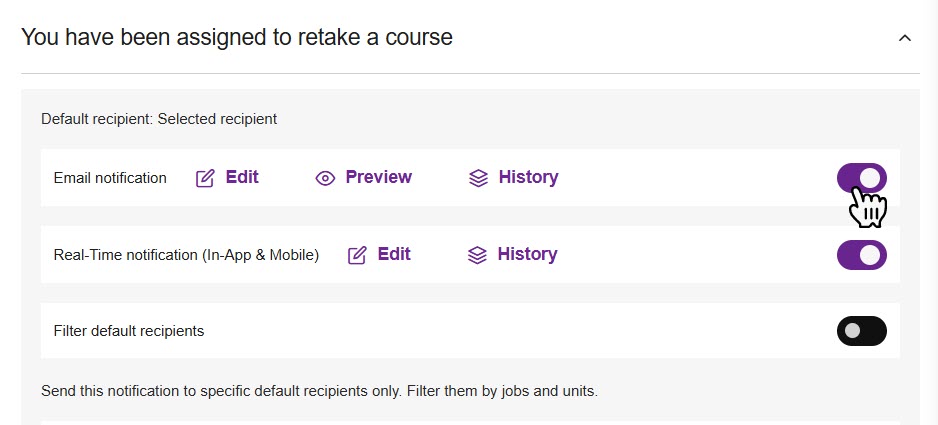View the Email notification History text link

pos(528,177)
